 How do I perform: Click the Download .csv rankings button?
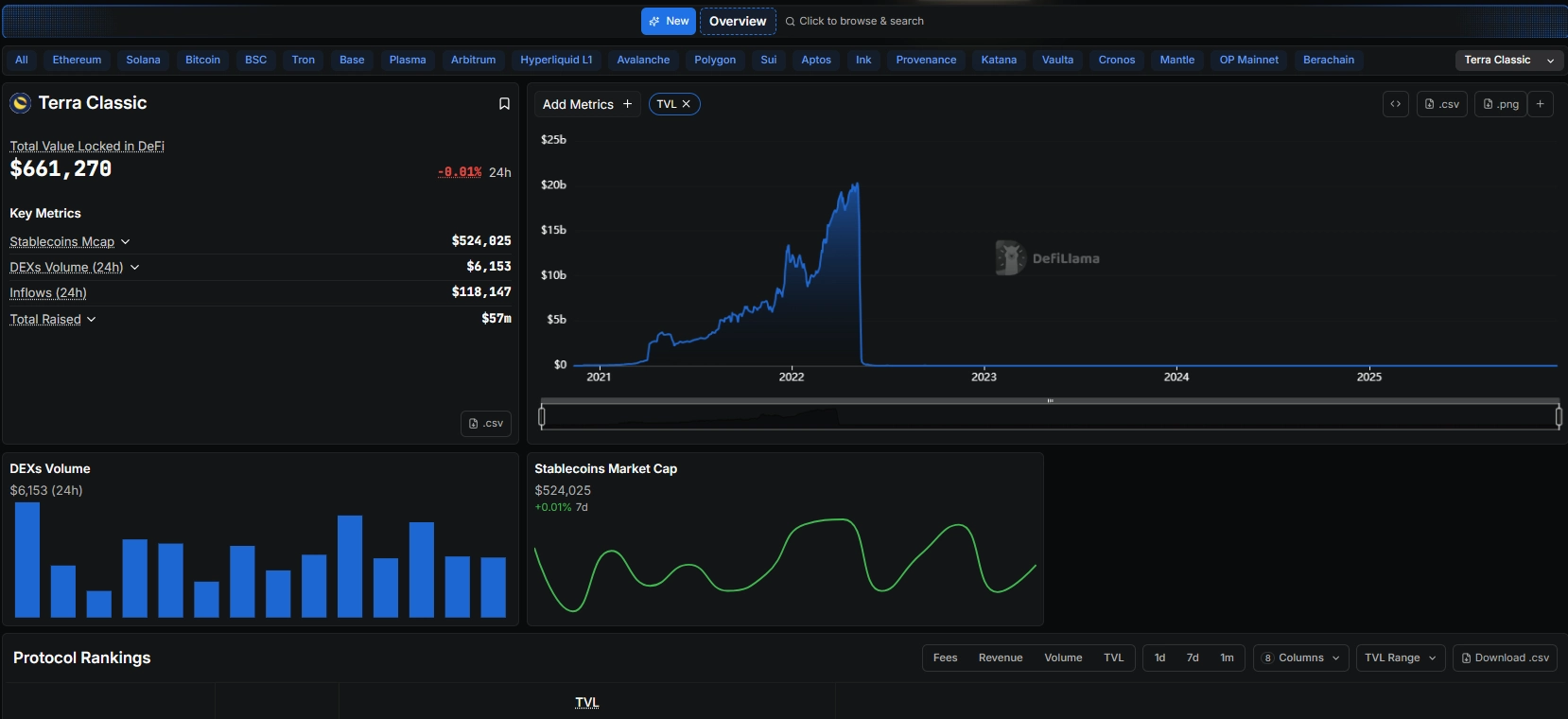click(x=1505, y=658)
